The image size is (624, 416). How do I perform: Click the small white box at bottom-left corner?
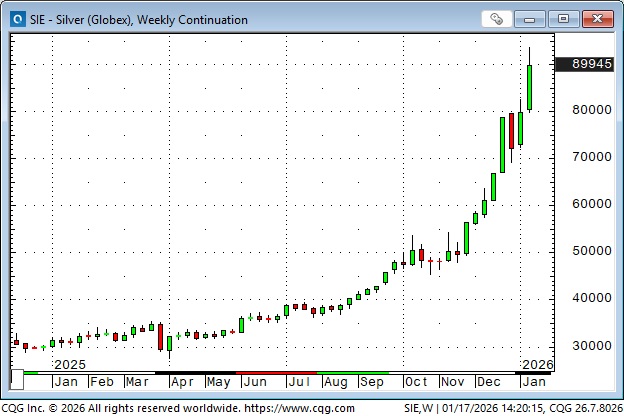click(x=16, y=381)
